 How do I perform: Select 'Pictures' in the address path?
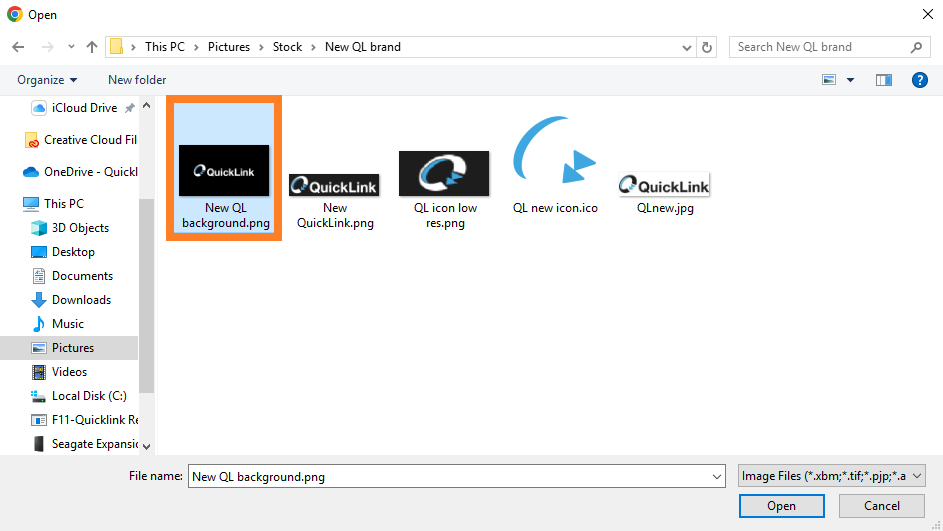(229, 47)
